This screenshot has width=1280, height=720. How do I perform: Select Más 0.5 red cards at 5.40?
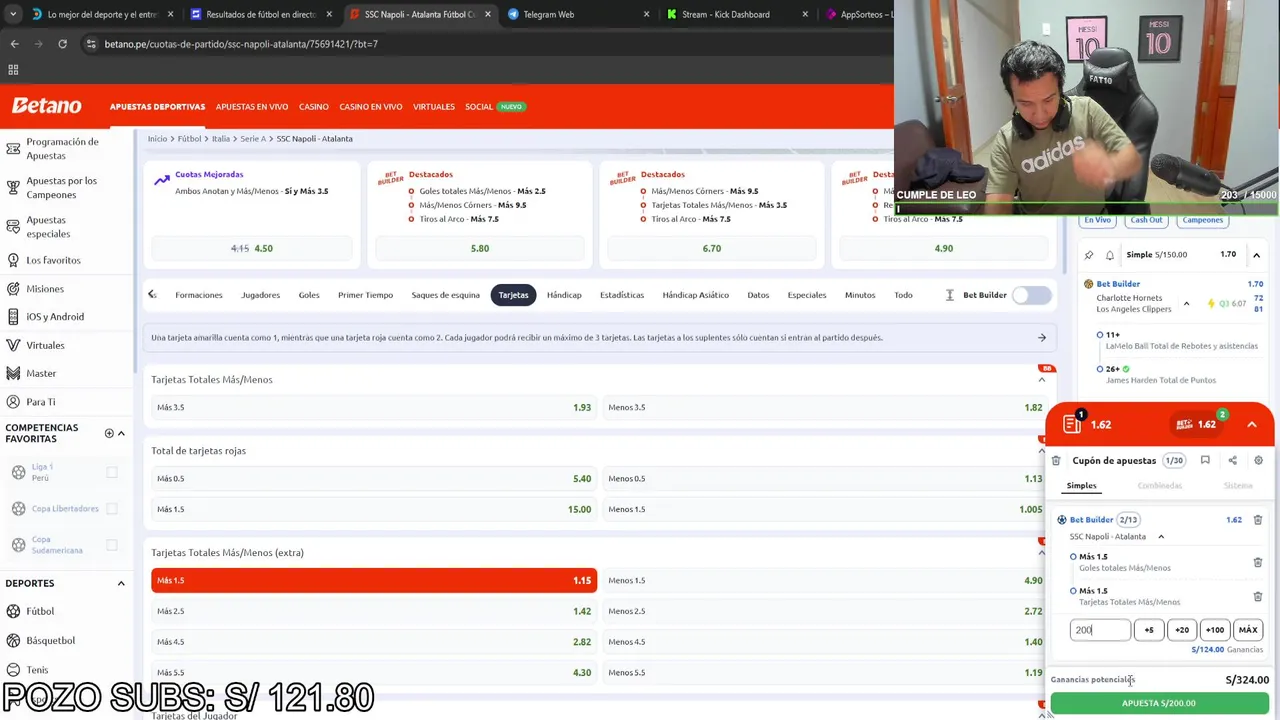click(374, 478)
